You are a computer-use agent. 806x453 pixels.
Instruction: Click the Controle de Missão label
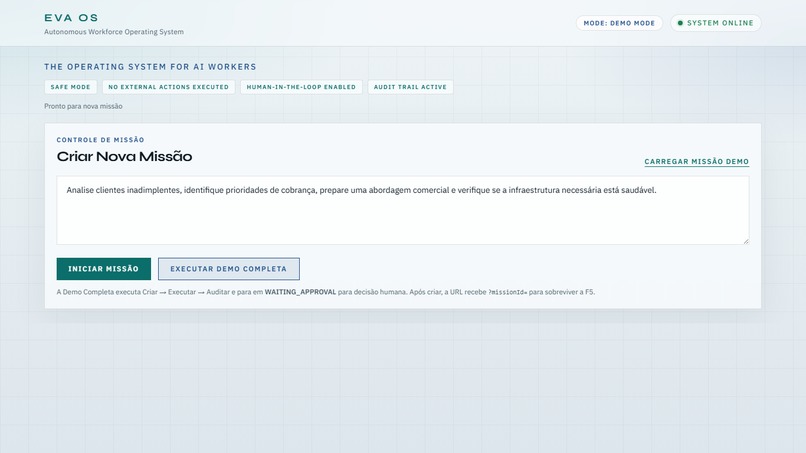pyautogui.click(x=100, y=140)
